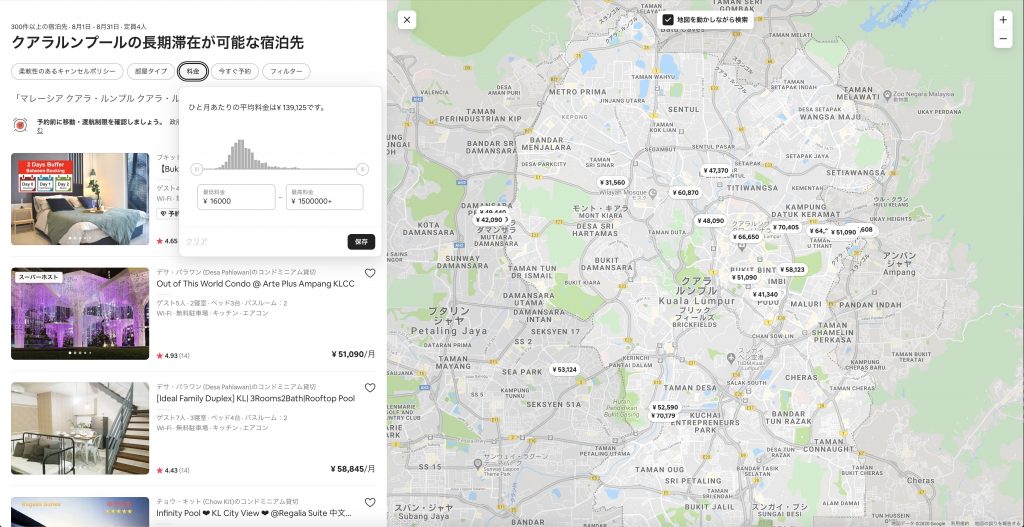Select map price marker ¥48,090
This screenshot has width=1024, height=527.
pyautogui.click(x=711, y=221)
